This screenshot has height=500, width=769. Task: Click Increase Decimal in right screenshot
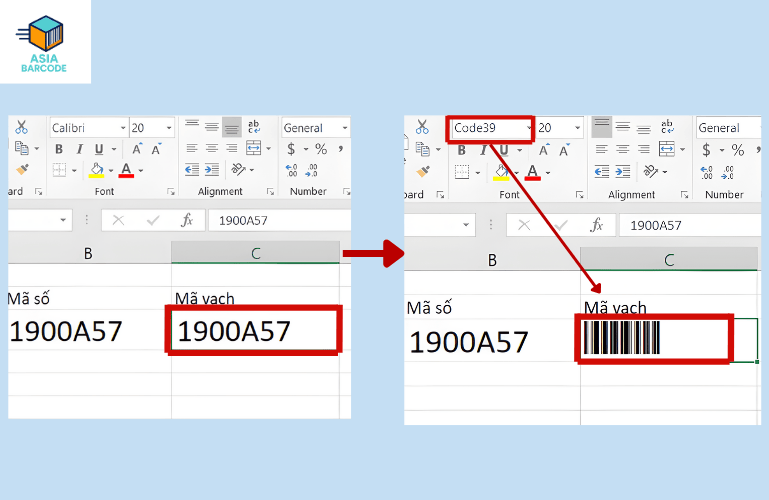click(x=707, y=173)
